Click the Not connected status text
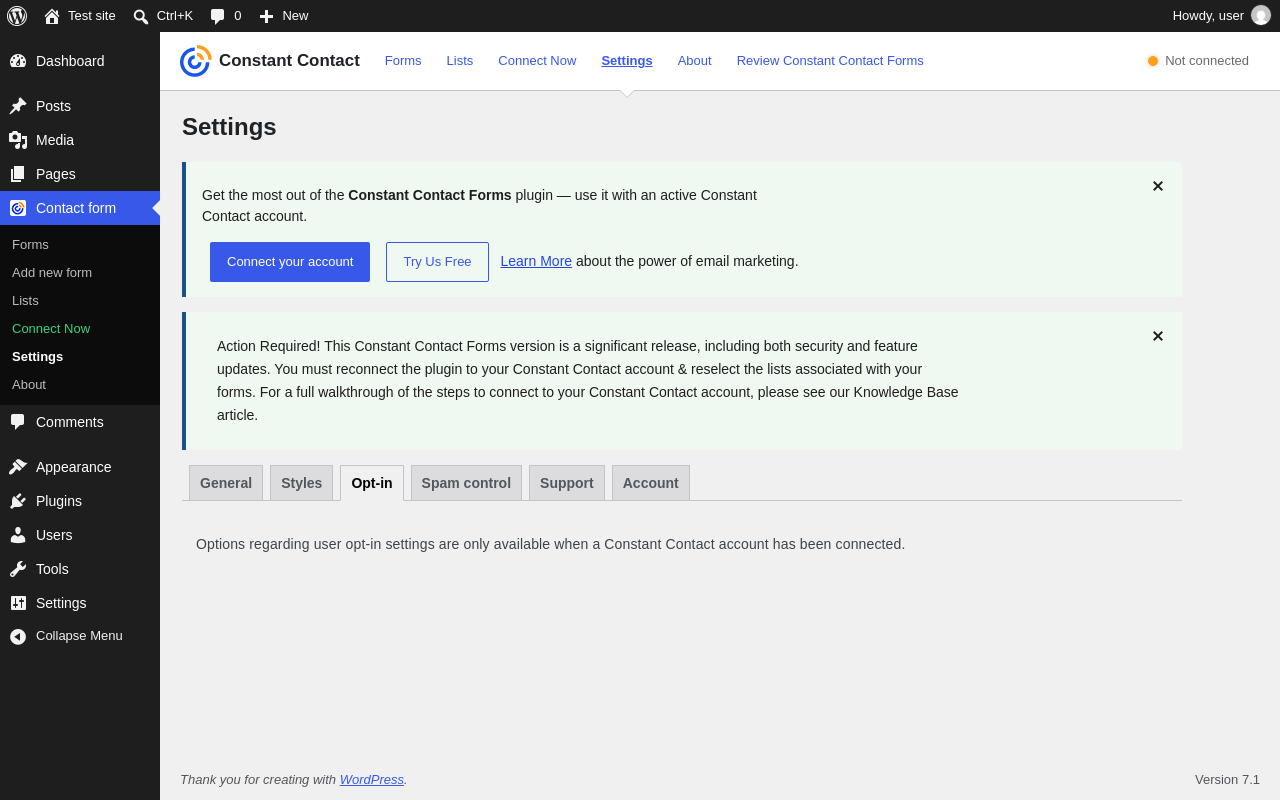The width and height of the screenshot is (1280, 800). pos(1207,60)
